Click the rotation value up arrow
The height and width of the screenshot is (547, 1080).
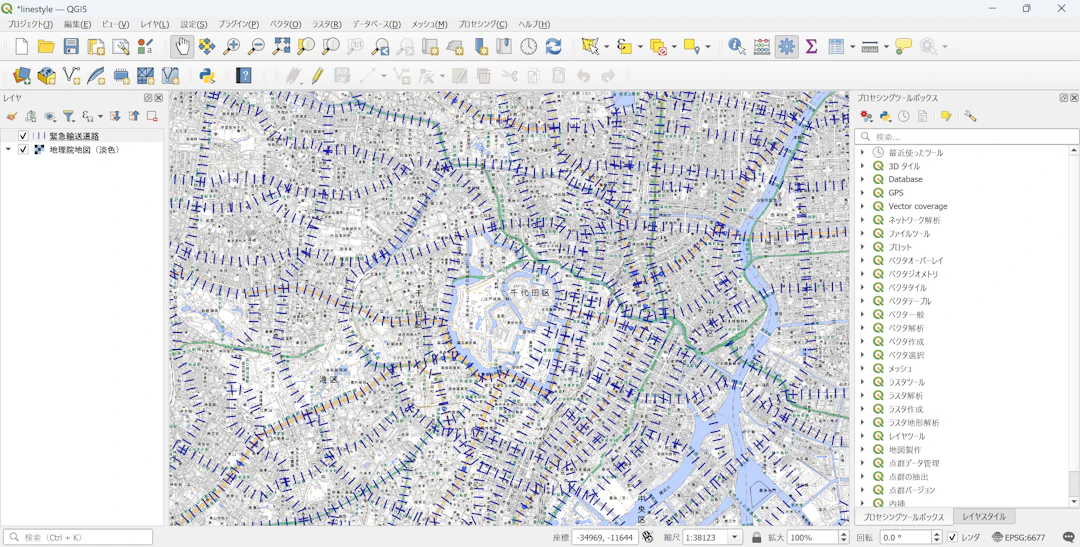click(x=936, y=534)
